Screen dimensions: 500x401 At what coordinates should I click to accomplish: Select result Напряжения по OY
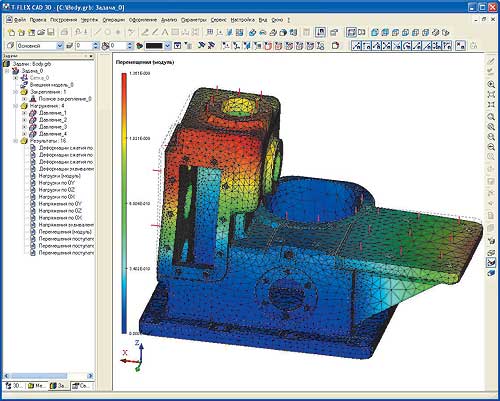60,204
